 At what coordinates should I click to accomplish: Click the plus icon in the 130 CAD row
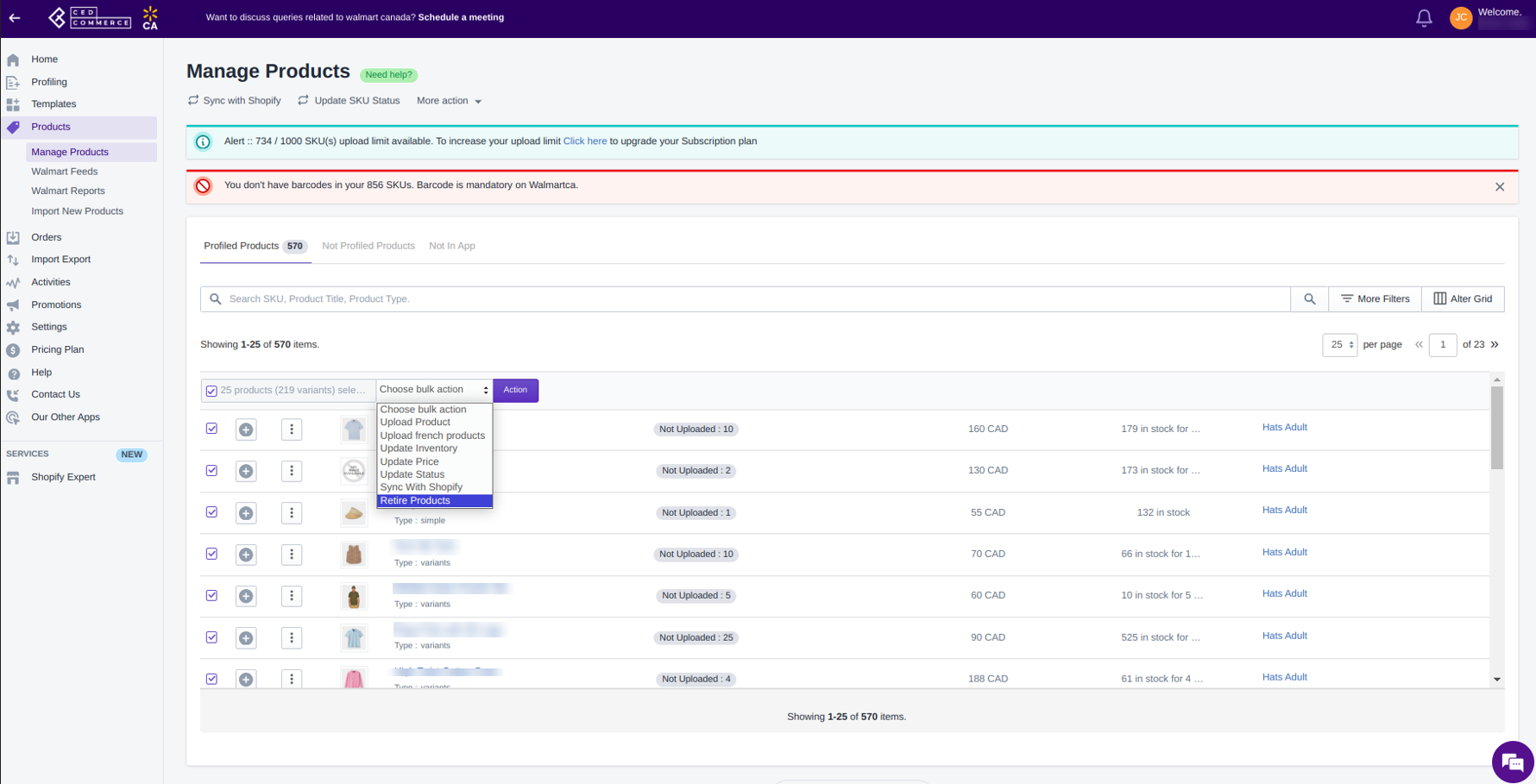[246, 471]
